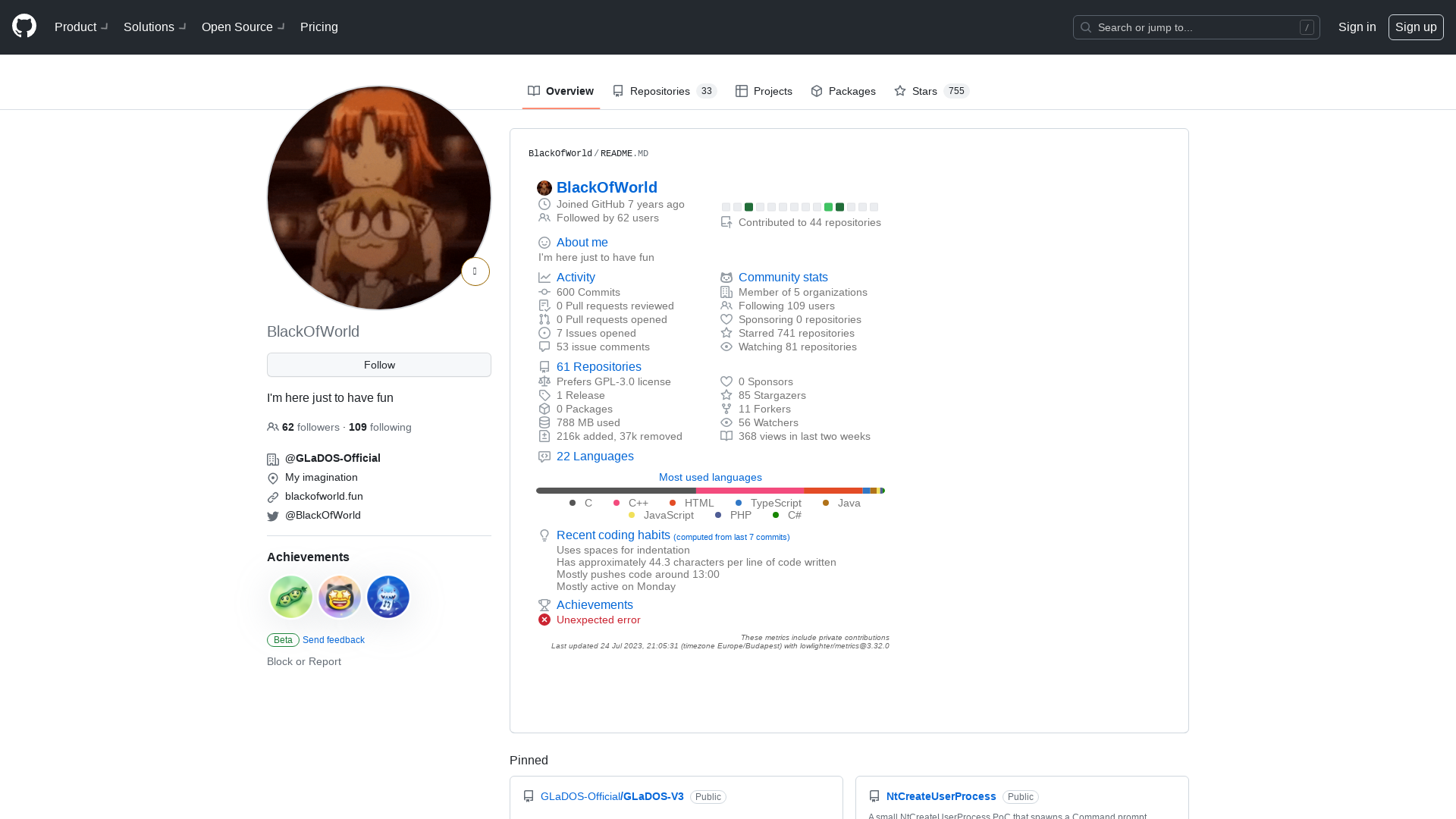Click the slash shortcut key icon

point(1307,27)
